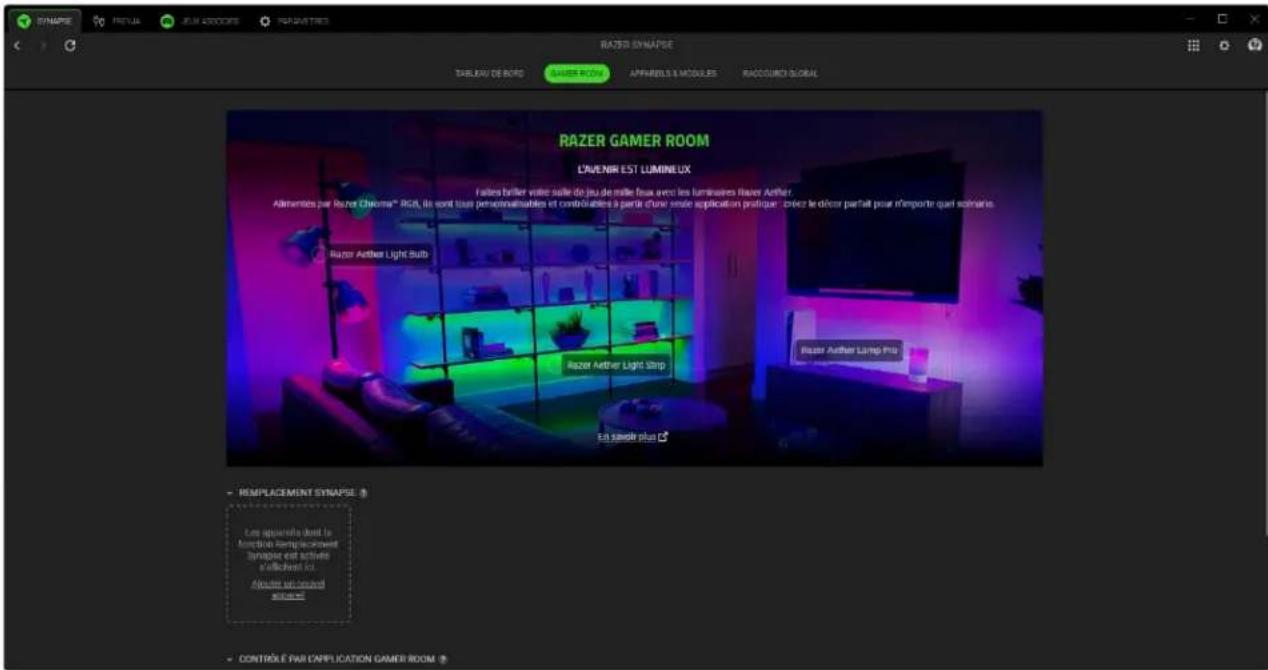Open the Paramètres top tab

294,20
